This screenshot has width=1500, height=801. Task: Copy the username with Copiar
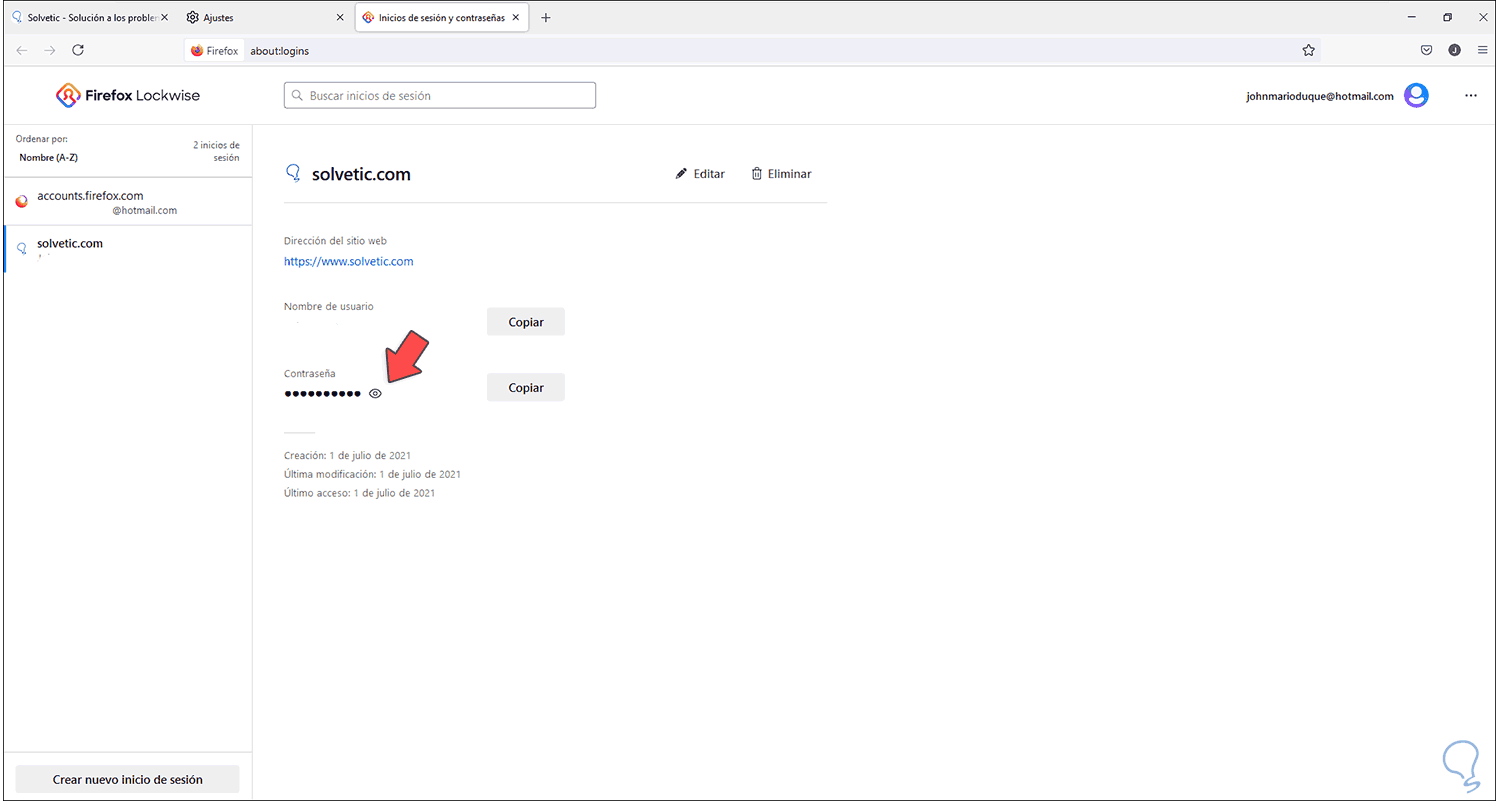point(526,322)
